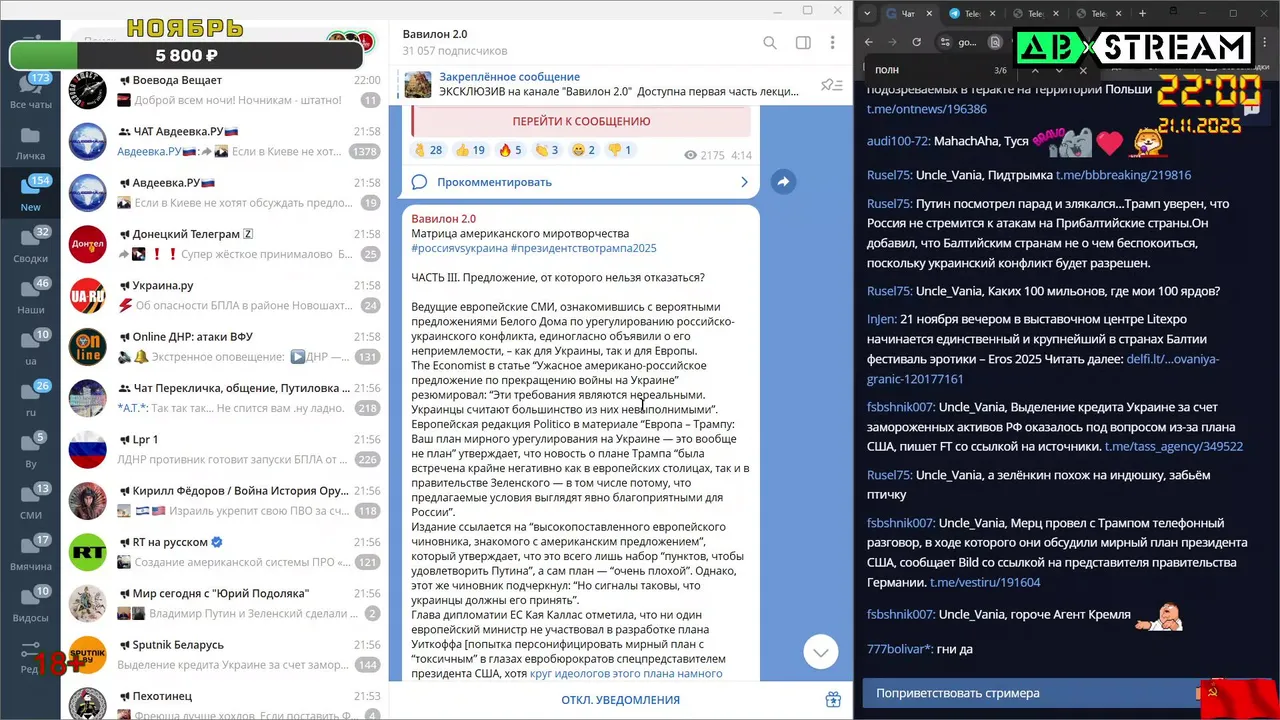
Task: Open Донецкий Телеграм channel
Action: 224,244
